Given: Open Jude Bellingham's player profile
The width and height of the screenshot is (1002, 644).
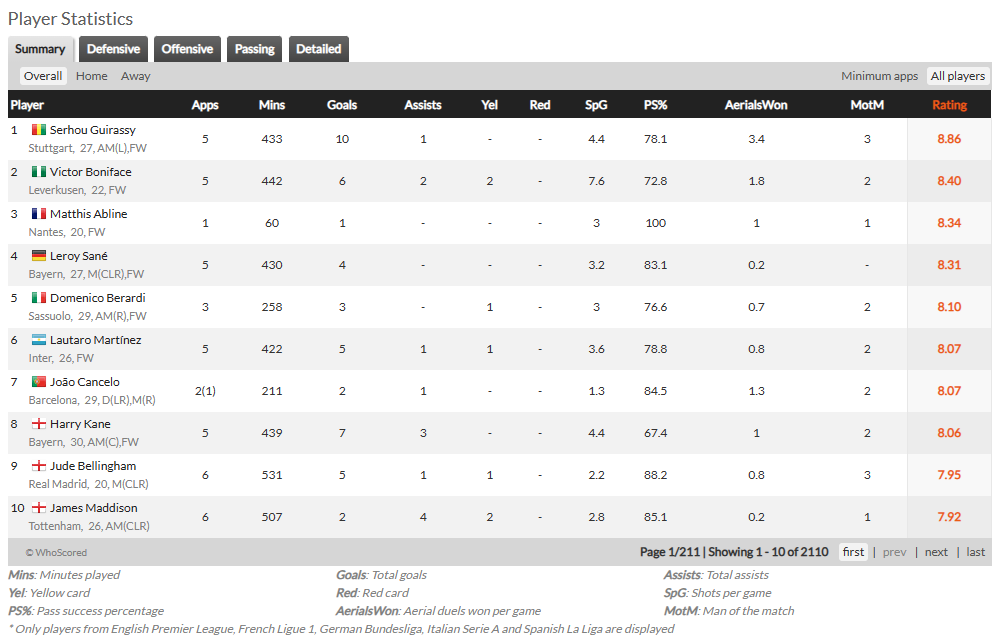Looking at the screenshot, I should (x=93, y=466).
